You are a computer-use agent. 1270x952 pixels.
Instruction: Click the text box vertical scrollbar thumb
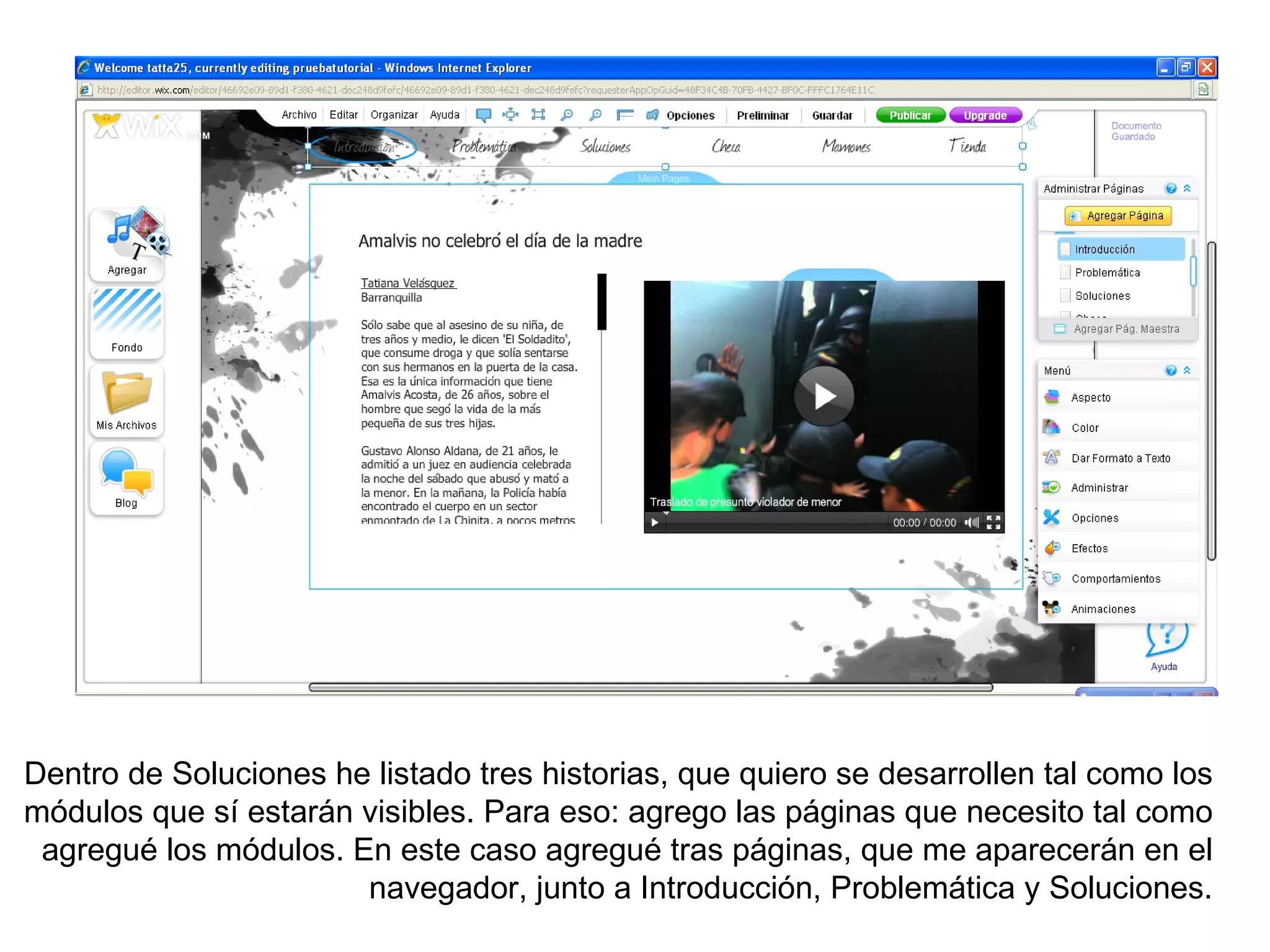[602, 301]
